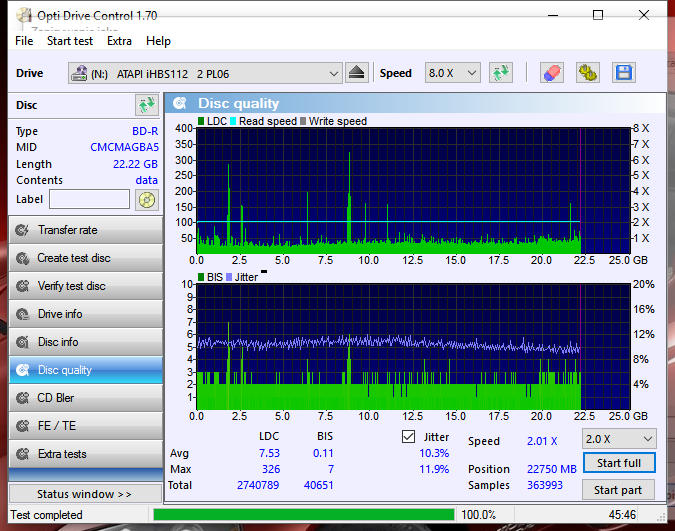Image resolution: width=675 pixels, height=531 pixels.
Task: Open Extra tests page
Action: [86, 454]
